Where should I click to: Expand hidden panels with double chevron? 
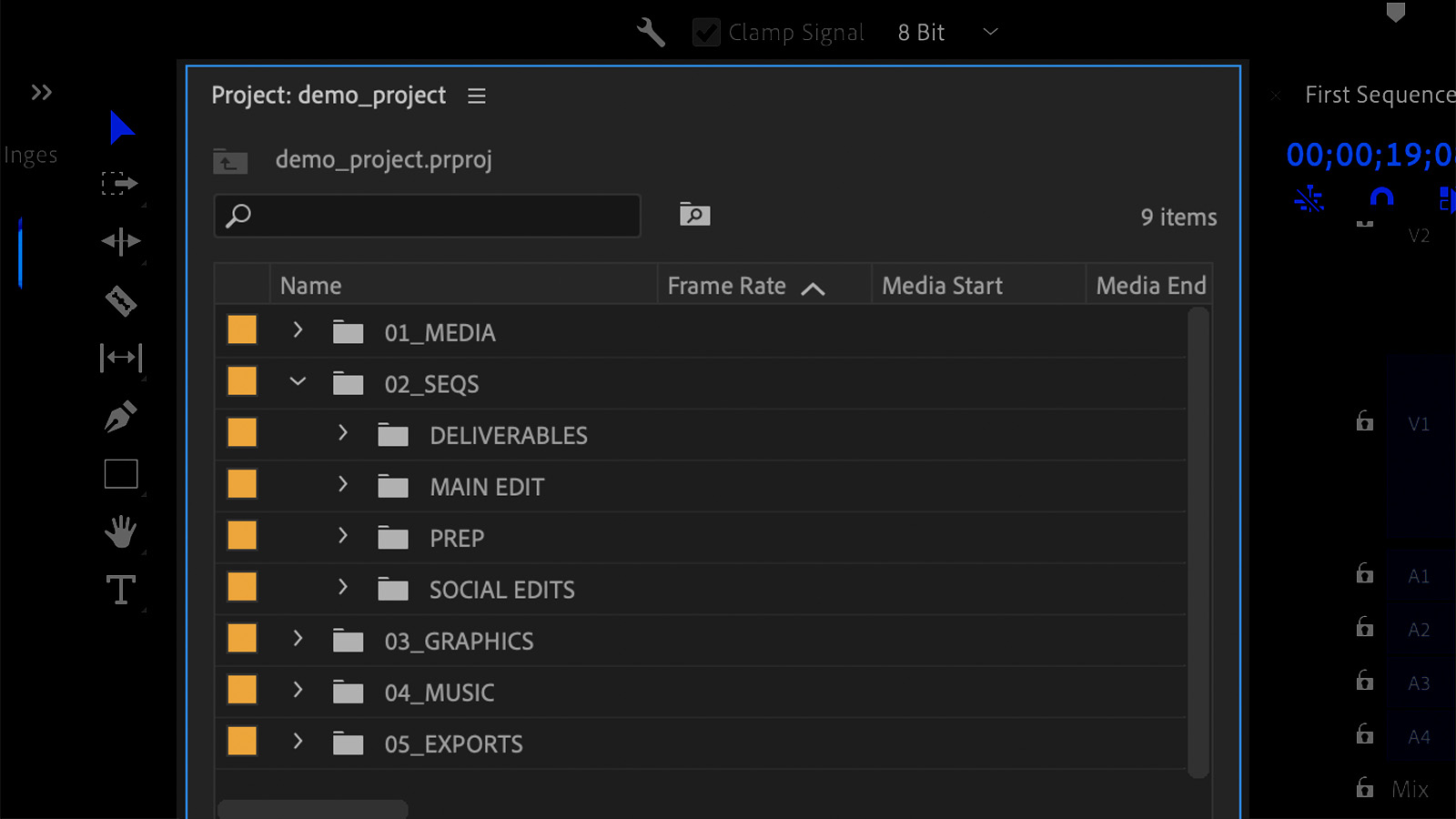pyautogui.click(x=41, y=92)
